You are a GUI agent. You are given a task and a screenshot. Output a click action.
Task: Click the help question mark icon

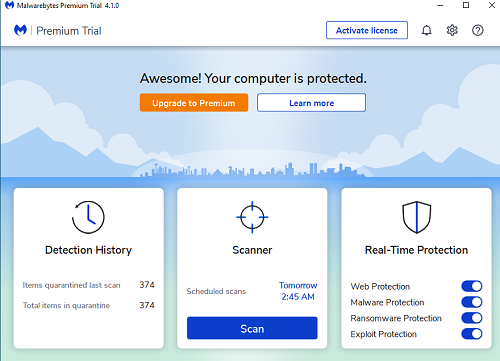pos(478,30)
